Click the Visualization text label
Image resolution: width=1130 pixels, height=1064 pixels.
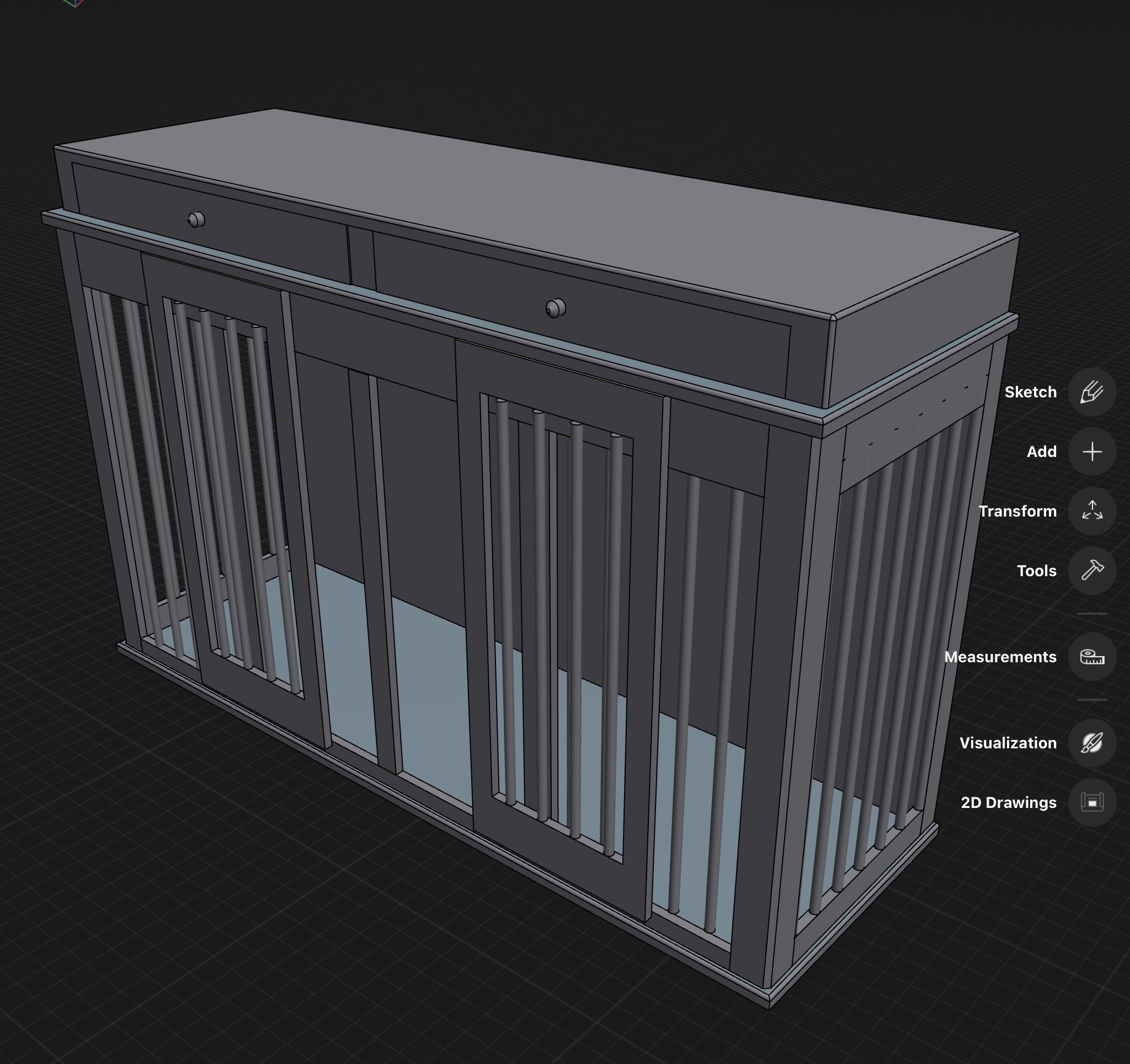pyautogui.click(x=1008, y=743)
